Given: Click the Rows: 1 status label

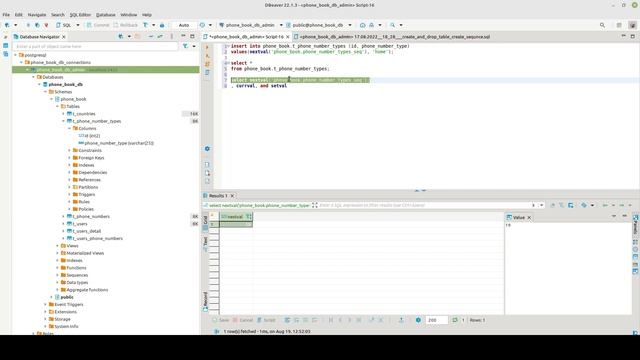Looking at the screenshot, I should tap(477, 320).
